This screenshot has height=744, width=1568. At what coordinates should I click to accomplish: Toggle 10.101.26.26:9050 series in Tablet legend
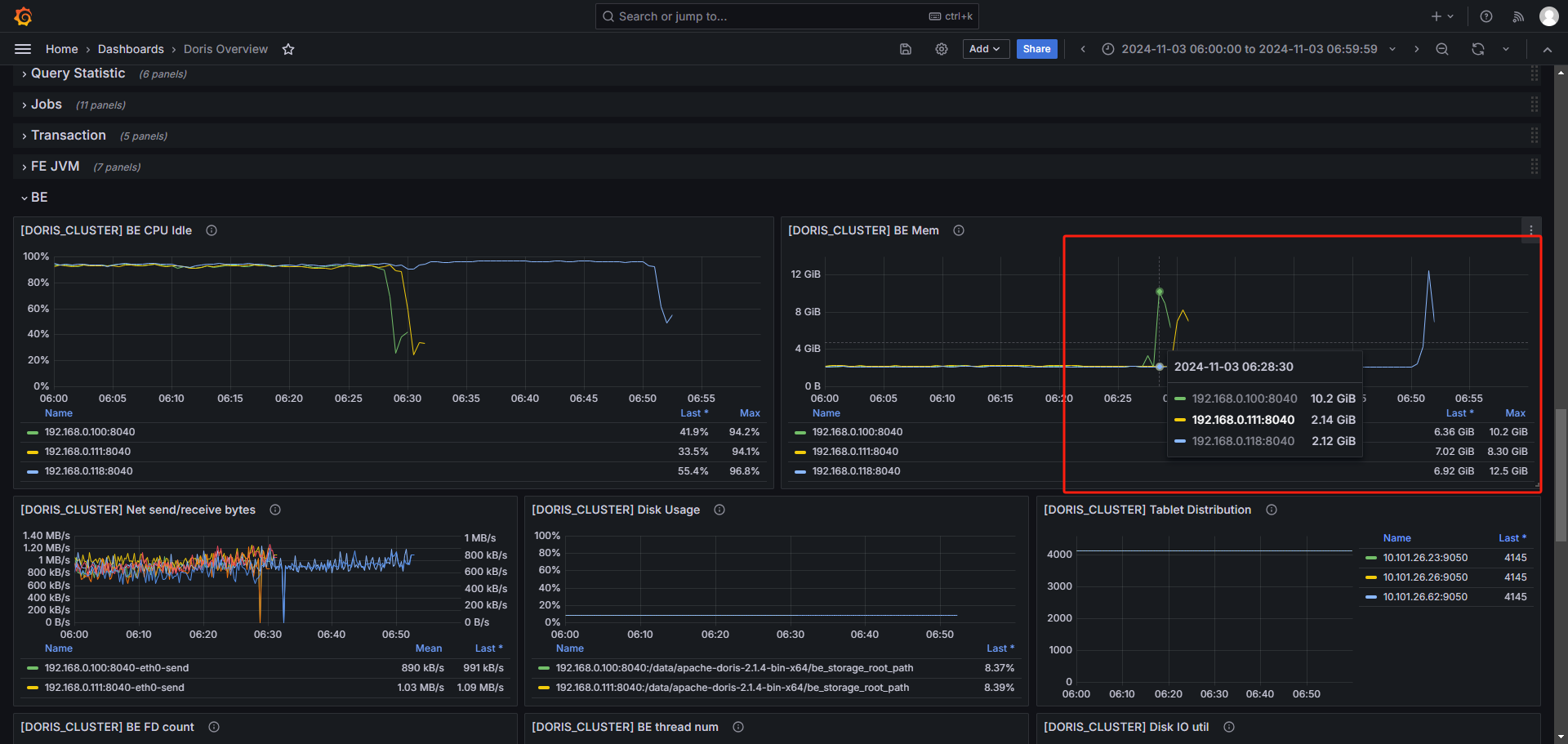[1425, 577]
